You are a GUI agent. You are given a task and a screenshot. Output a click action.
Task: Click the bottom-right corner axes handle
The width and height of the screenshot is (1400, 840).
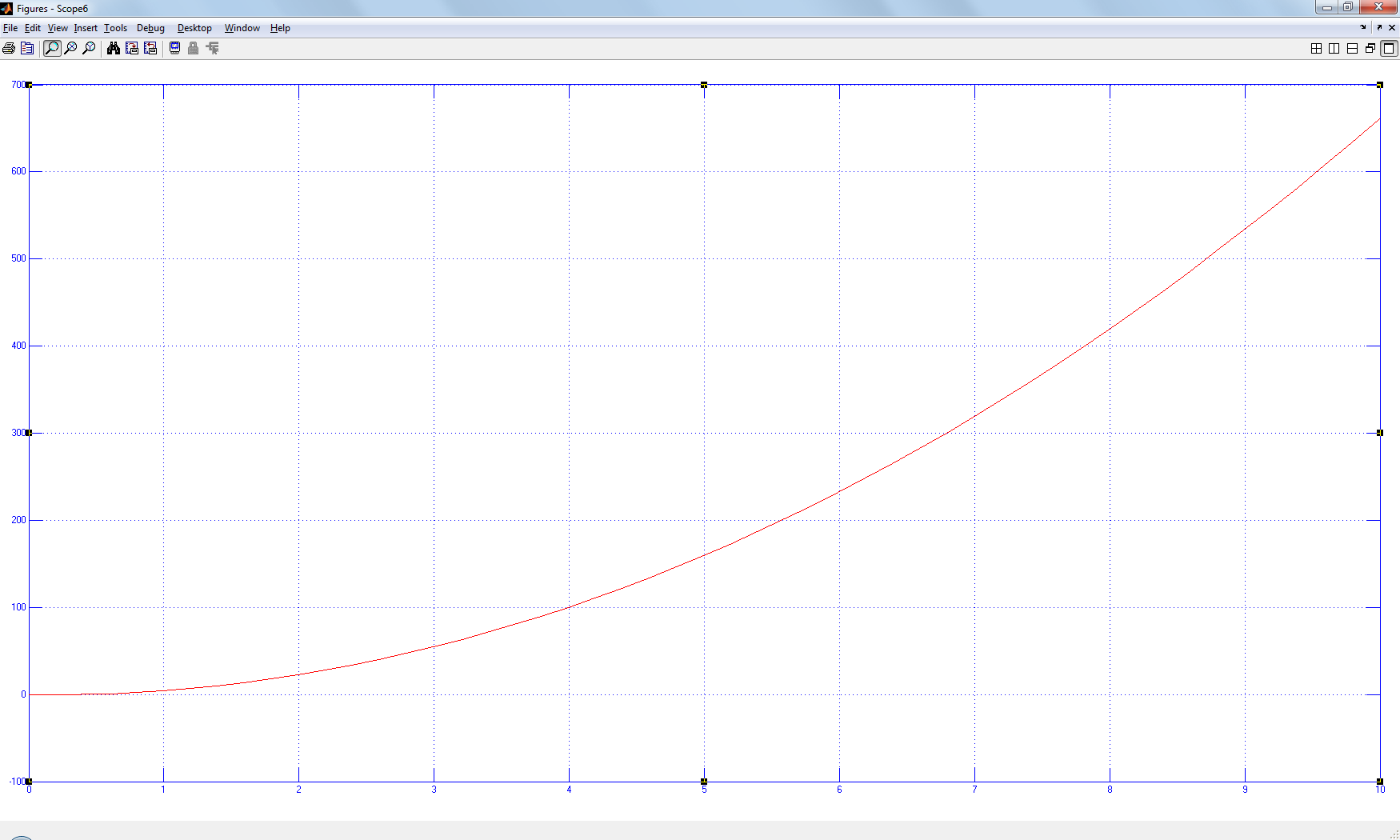pos(1380,782)
